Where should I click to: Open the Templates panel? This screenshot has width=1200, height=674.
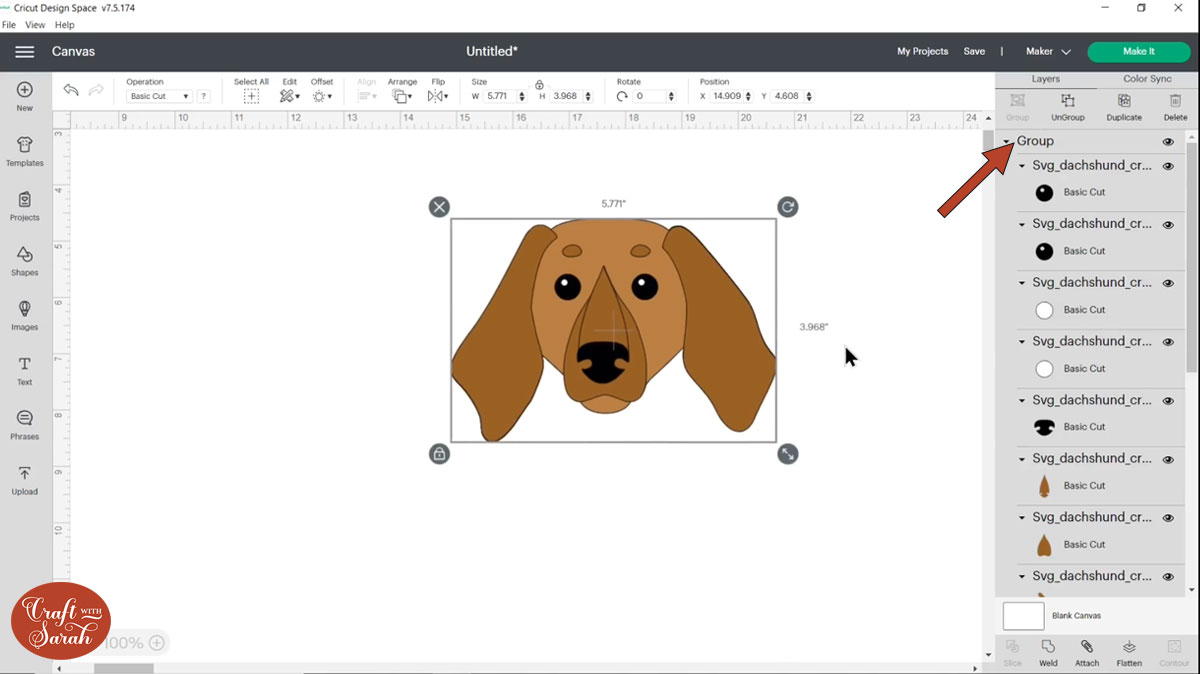(x=24, y=151)
